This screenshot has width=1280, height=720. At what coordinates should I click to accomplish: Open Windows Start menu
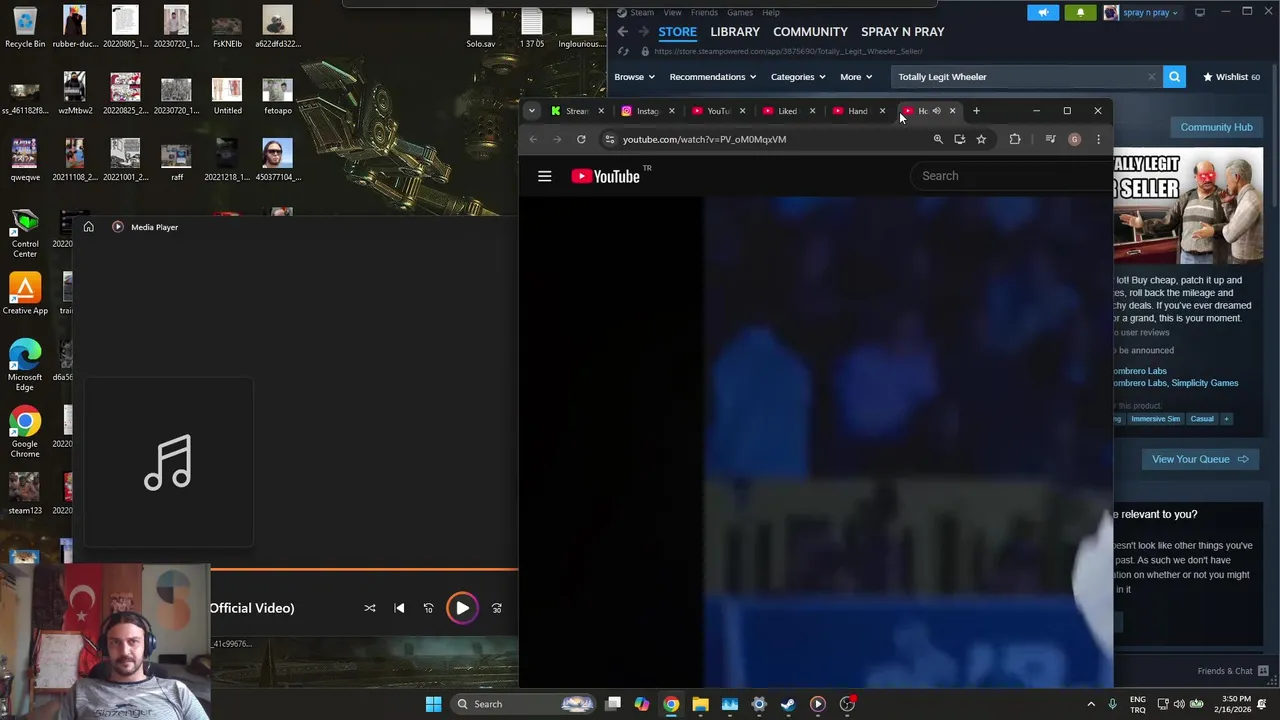[x=433, y=704]
